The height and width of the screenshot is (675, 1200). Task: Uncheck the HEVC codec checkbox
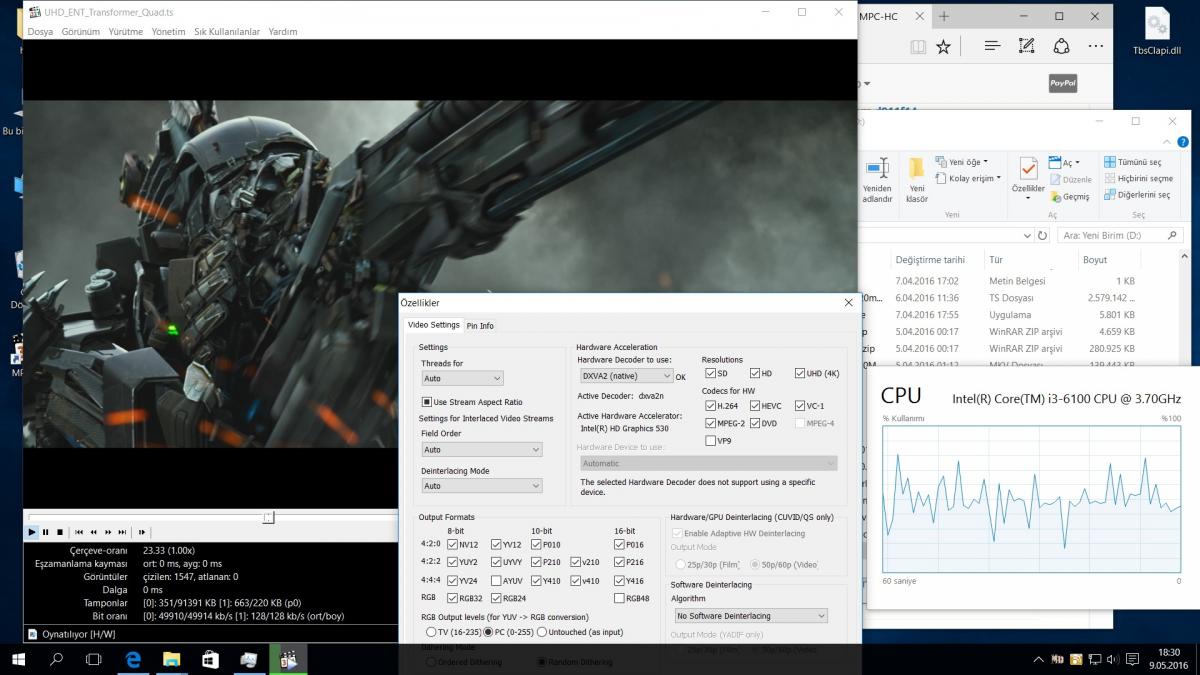755,406
